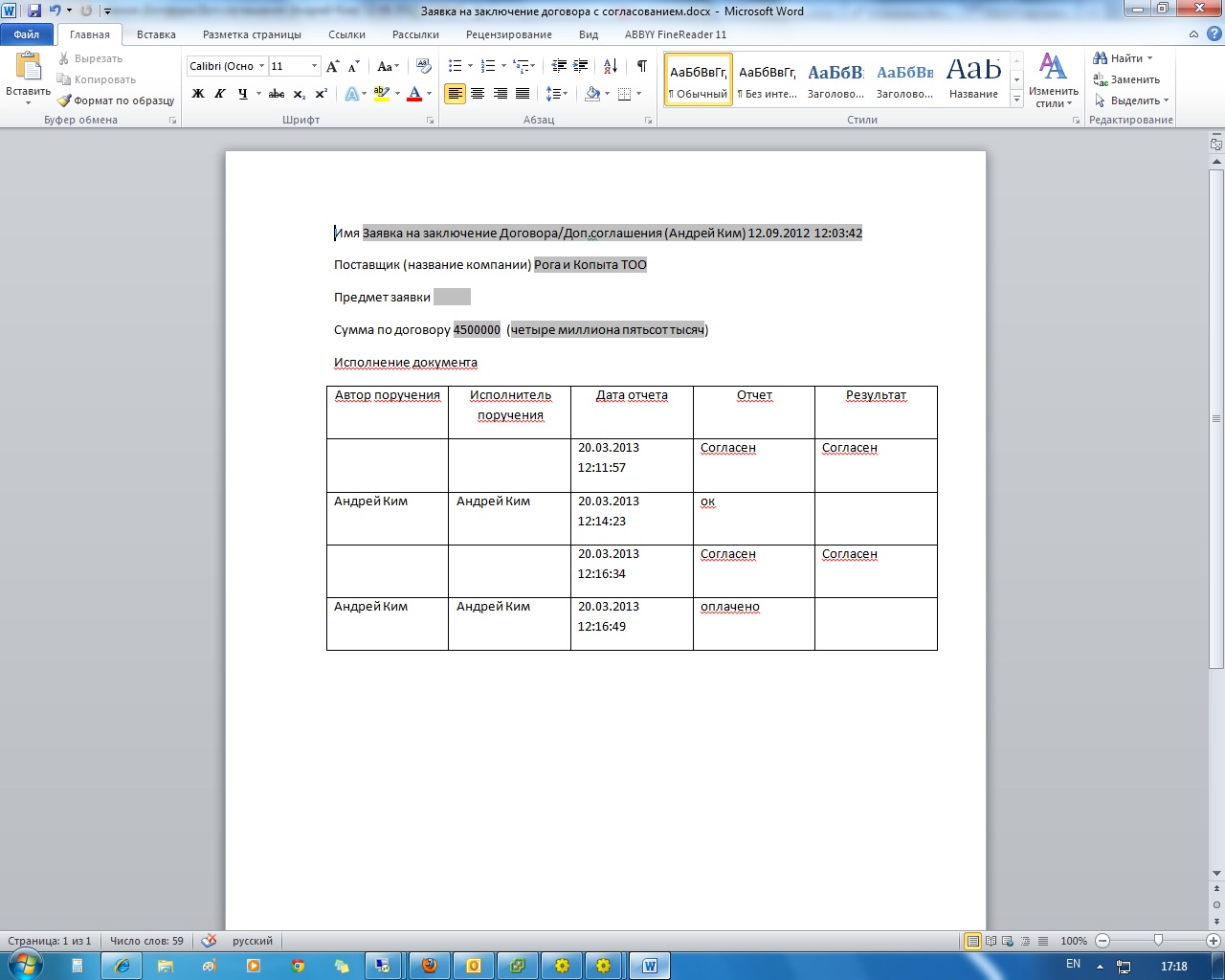This screenshot has height=980, width=1225.
Task: Open the font size dropdown
Action: pos(314,66)
